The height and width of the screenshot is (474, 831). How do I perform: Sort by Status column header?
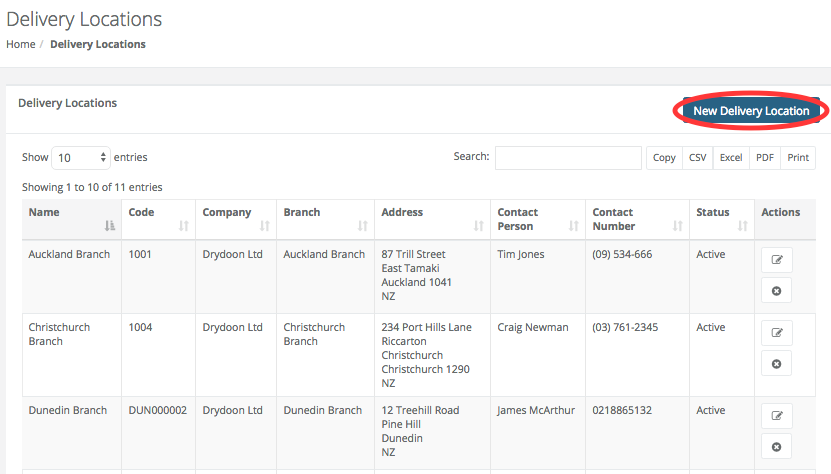(713, 212)
